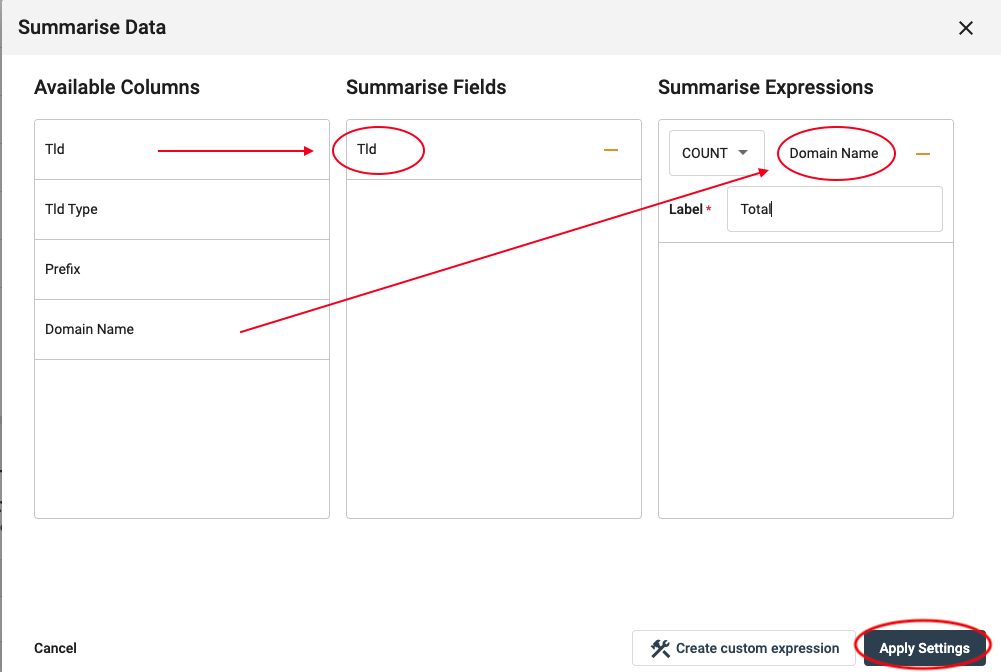Screen dimensions: 1001x672
Task: Remove the COUNT Domain Name expression
Action: click(922, 154)
